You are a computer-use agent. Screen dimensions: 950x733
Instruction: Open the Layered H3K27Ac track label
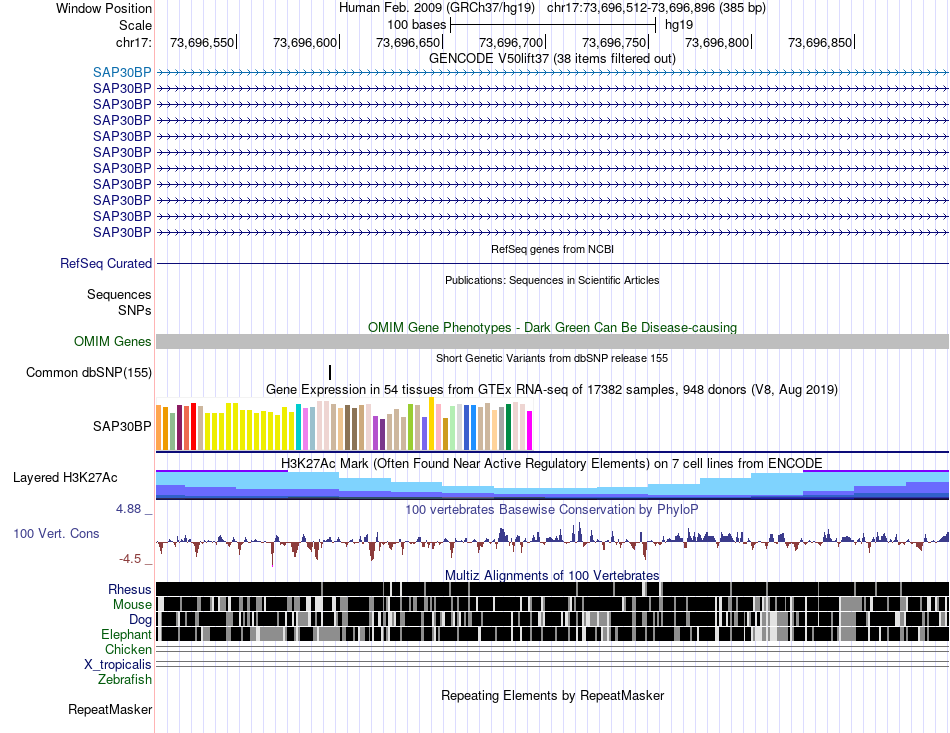click(65, 477)
